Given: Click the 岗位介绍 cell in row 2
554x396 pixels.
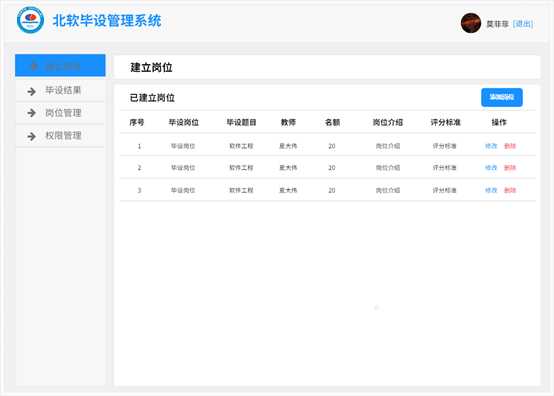Looking at the screenshot, I should tap(388, 168).
